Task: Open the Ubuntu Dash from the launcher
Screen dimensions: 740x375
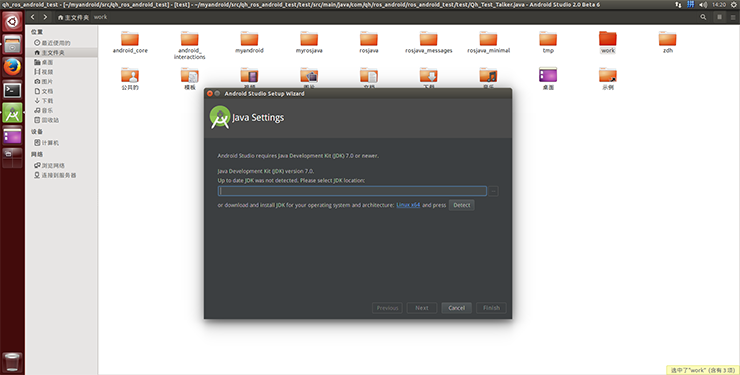Action: (12, 22)
